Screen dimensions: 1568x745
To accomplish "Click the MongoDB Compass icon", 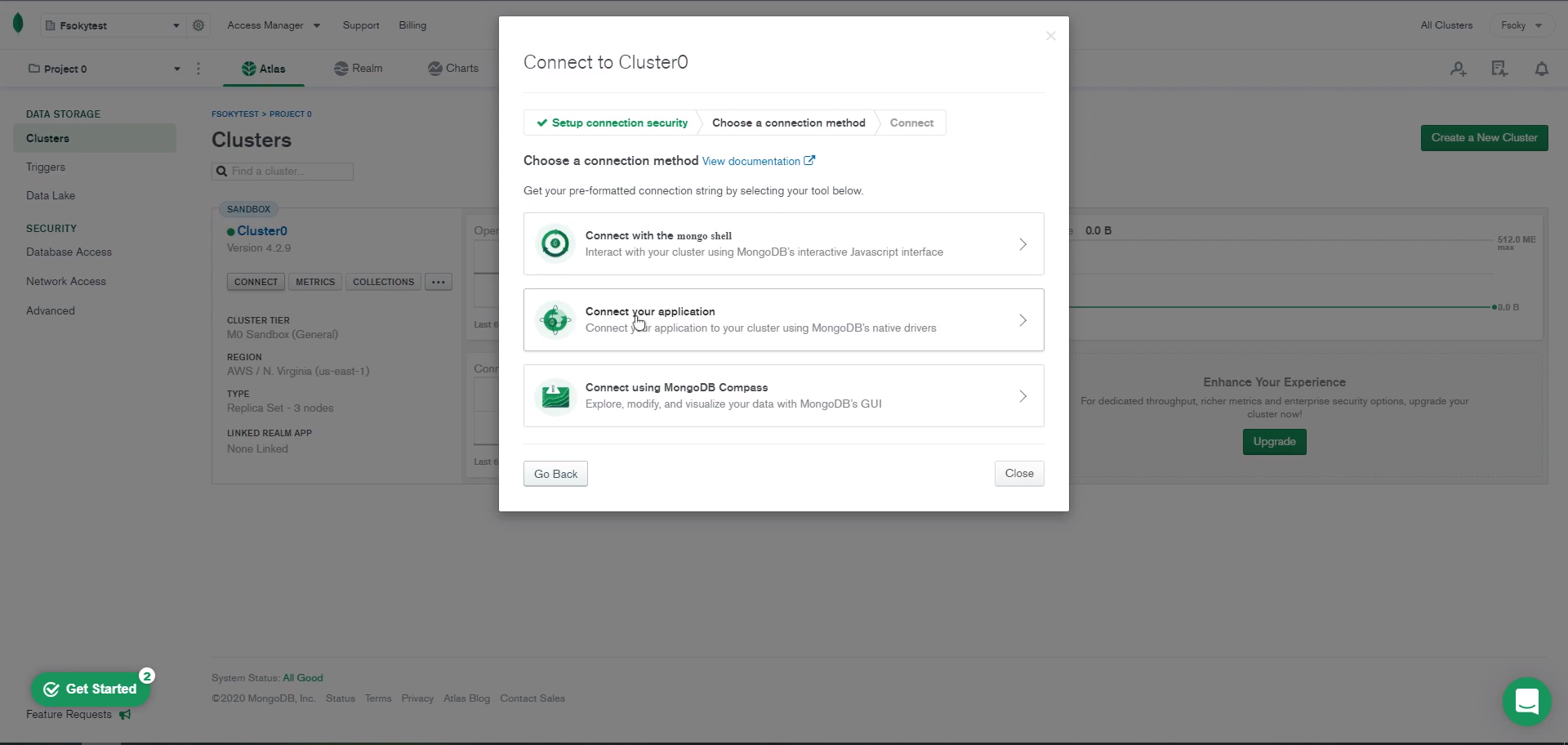I will 555,395.
